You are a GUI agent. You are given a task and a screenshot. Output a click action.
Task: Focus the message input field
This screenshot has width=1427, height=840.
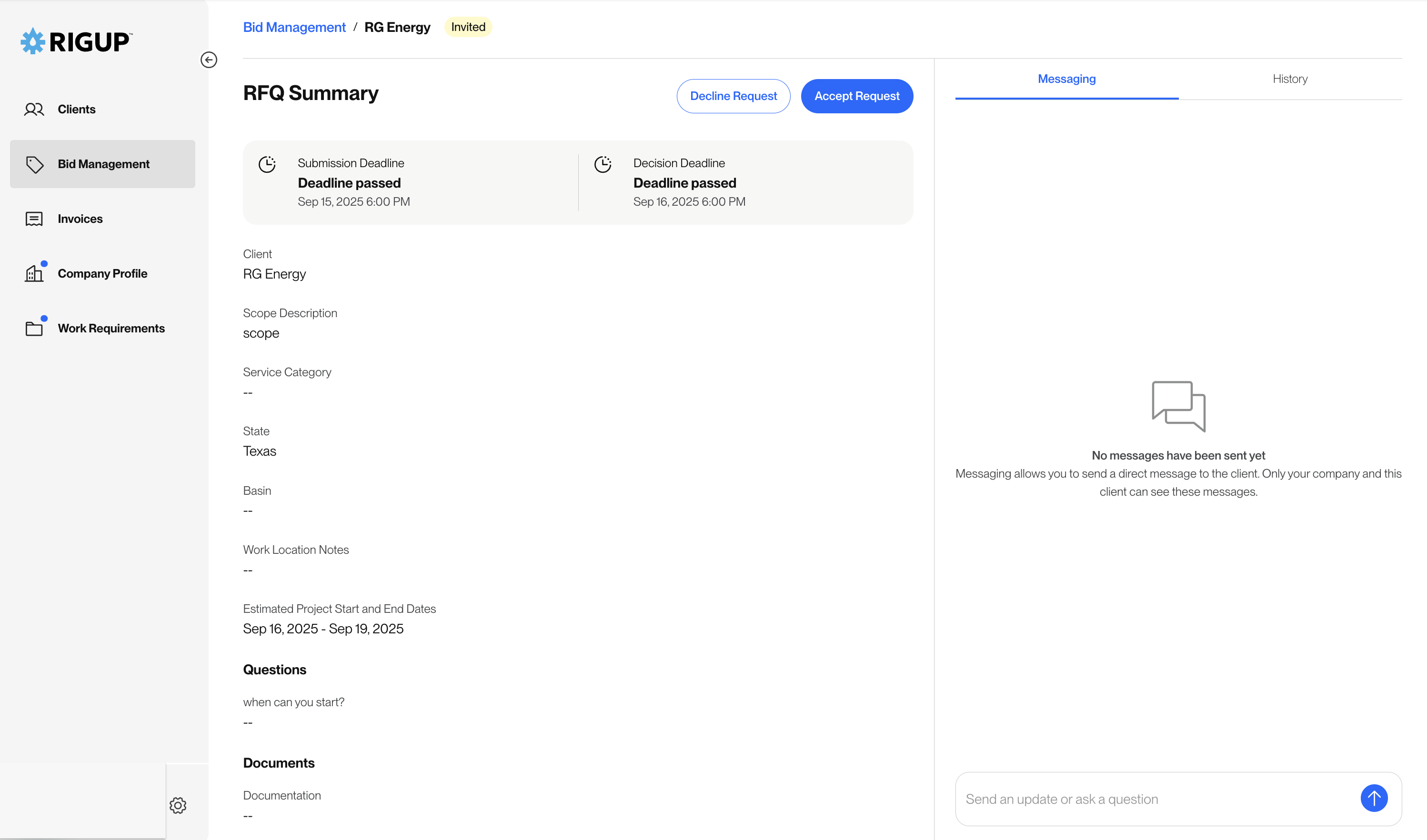tap(1155, 799)
